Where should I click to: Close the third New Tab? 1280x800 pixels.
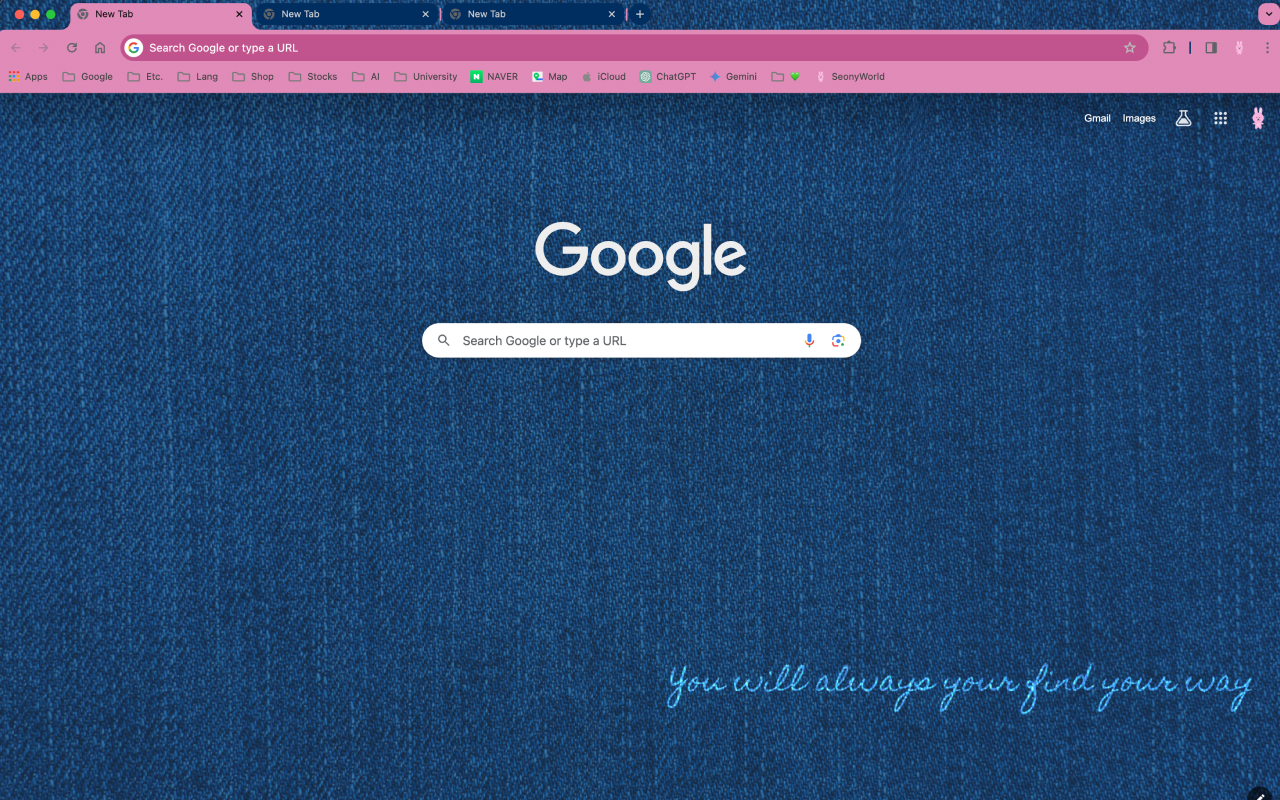(611, 14)
